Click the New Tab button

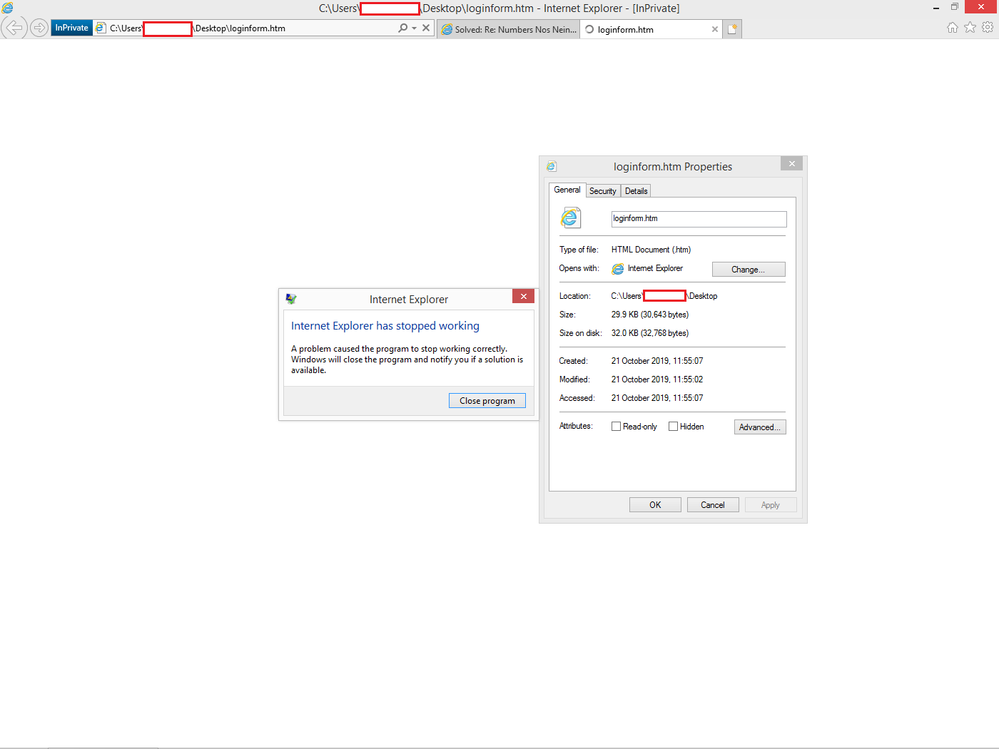(732, 29)
